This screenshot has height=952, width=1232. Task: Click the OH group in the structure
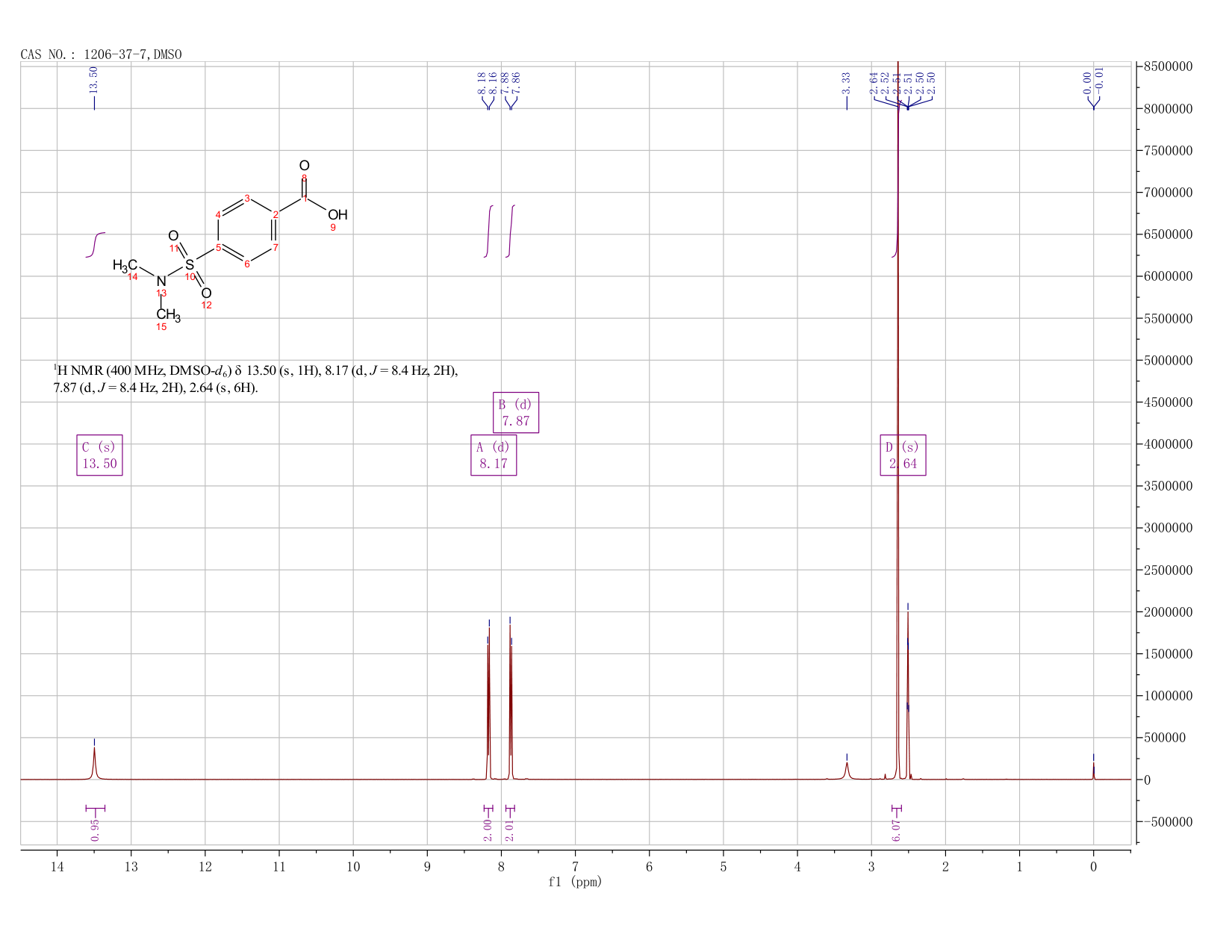337,215
